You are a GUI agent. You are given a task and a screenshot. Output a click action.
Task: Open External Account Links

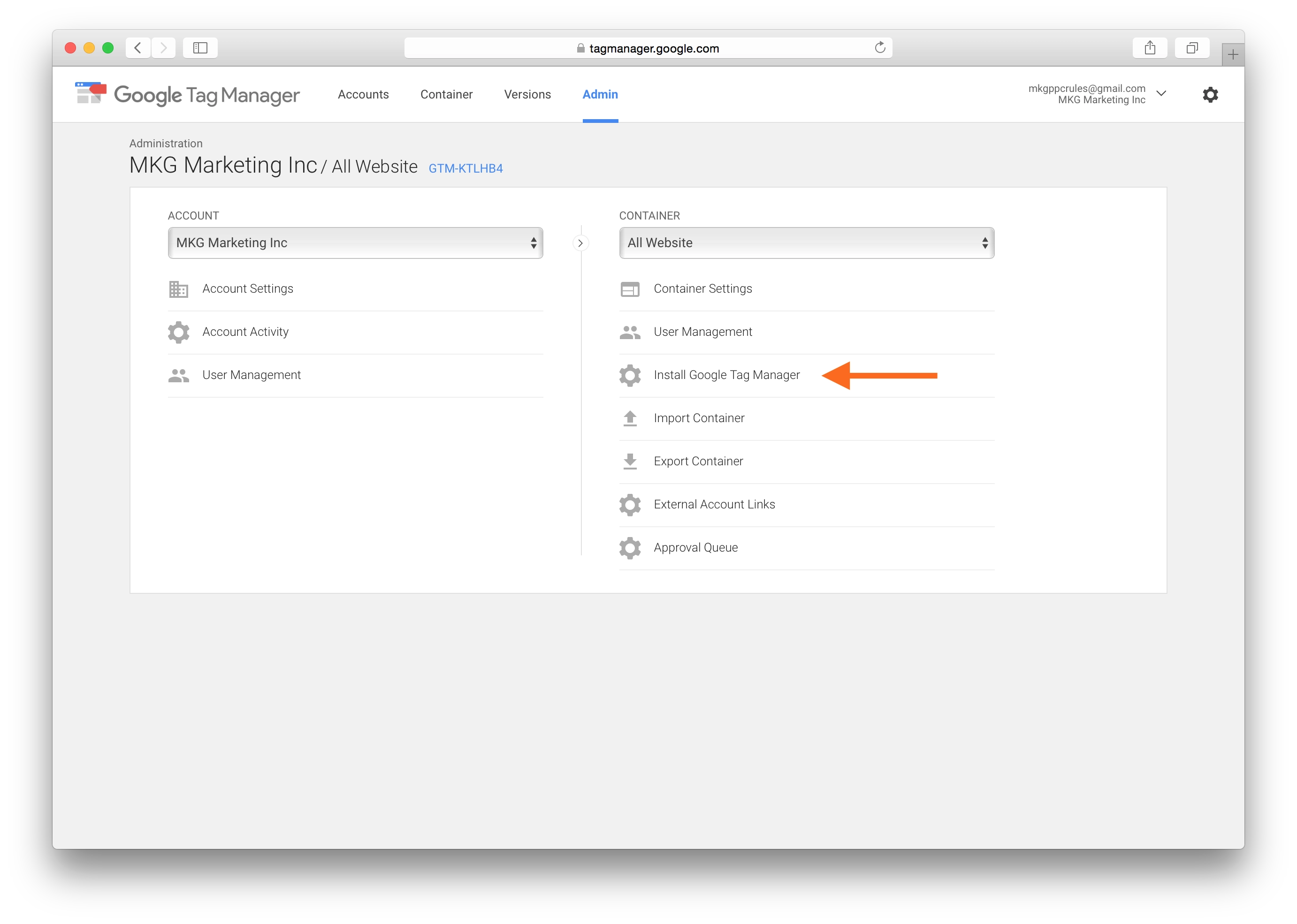(x=714, y=505)
